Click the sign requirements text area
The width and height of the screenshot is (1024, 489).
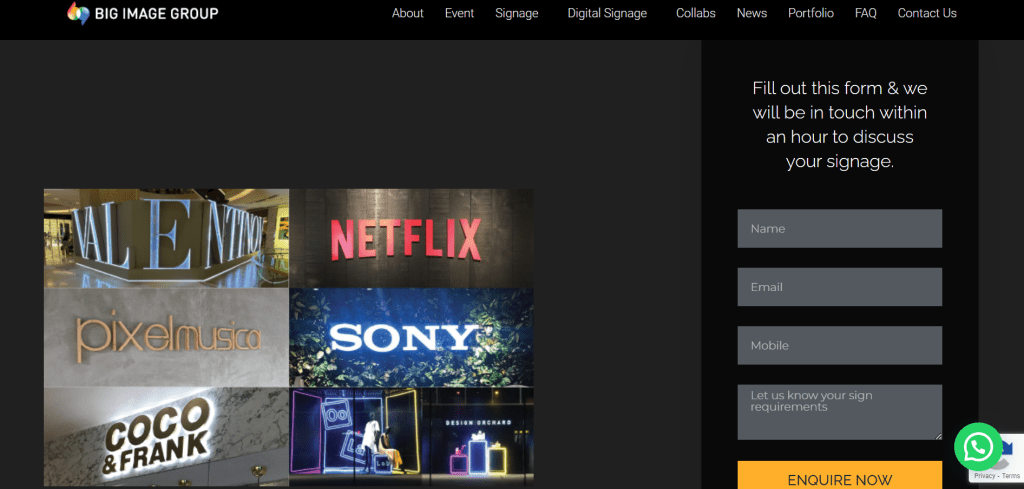[x=839, y=412]
